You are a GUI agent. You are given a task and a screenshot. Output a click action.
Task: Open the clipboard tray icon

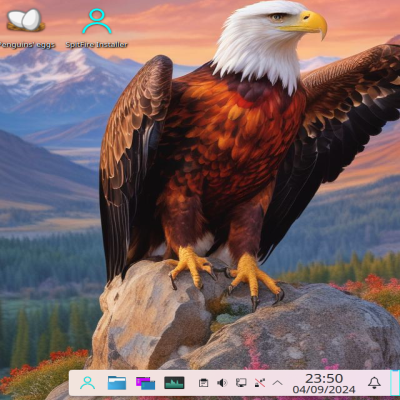click(203, 383)
